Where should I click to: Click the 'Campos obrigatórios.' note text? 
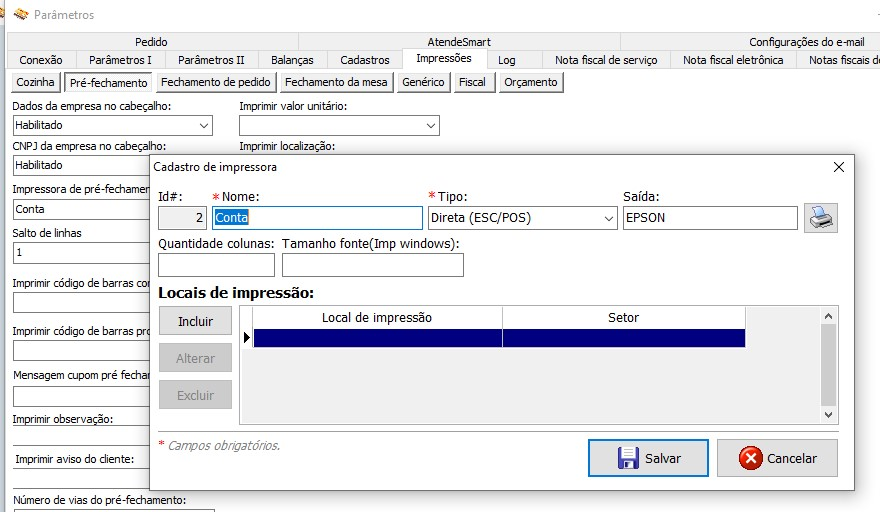[x=223, y=446]
